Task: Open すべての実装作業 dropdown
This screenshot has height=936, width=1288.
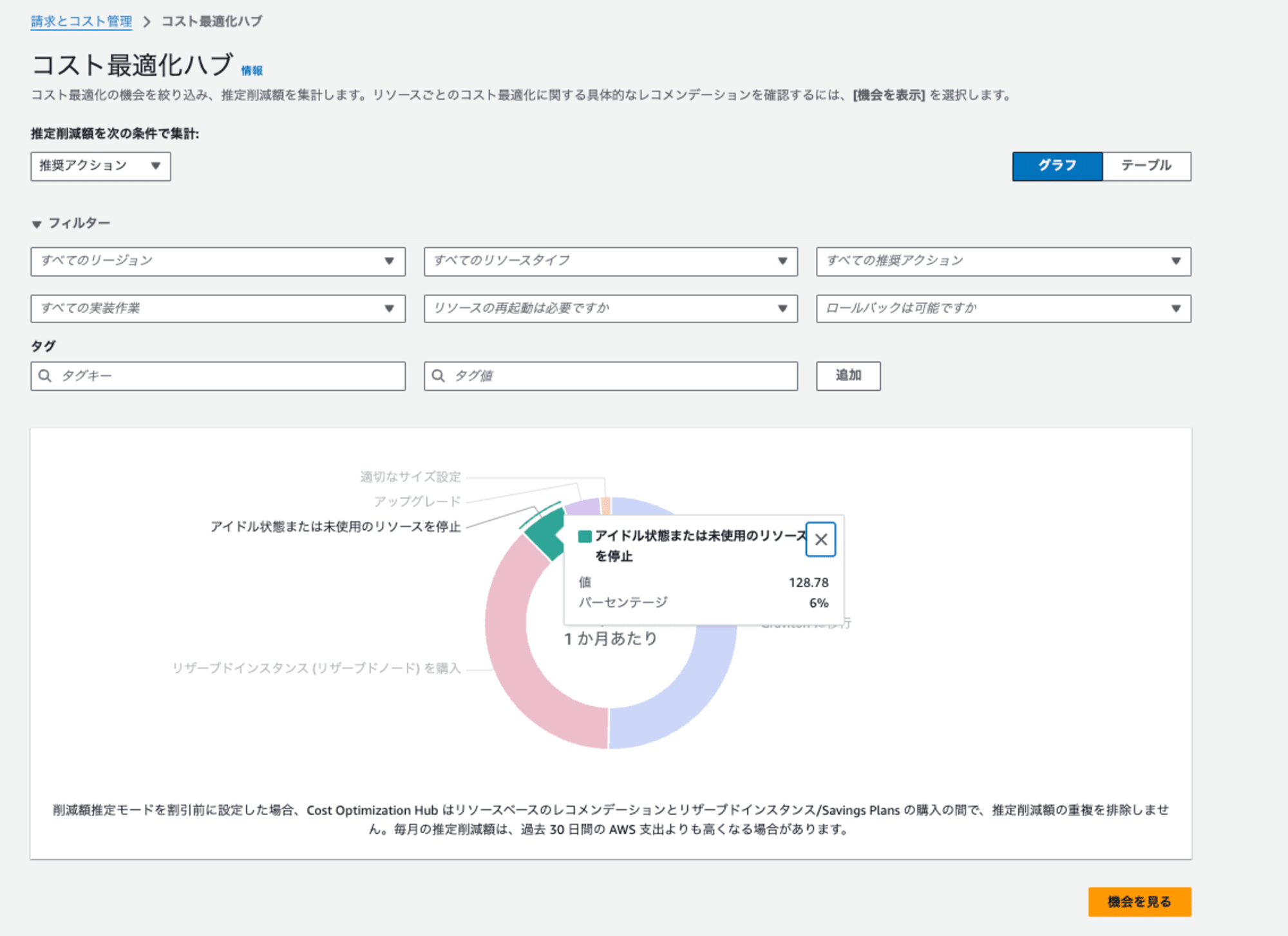Action: (x=218, y=308)
